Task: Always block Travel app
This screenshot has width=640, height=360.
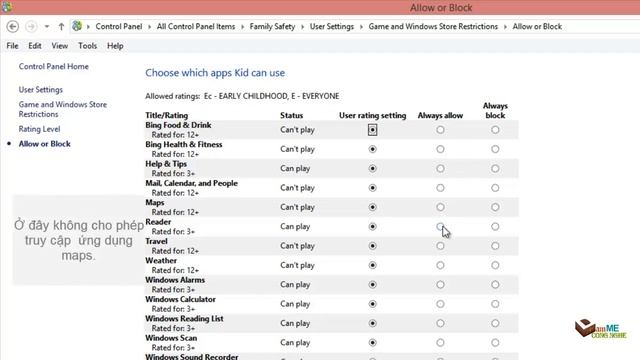Action: 495,246
